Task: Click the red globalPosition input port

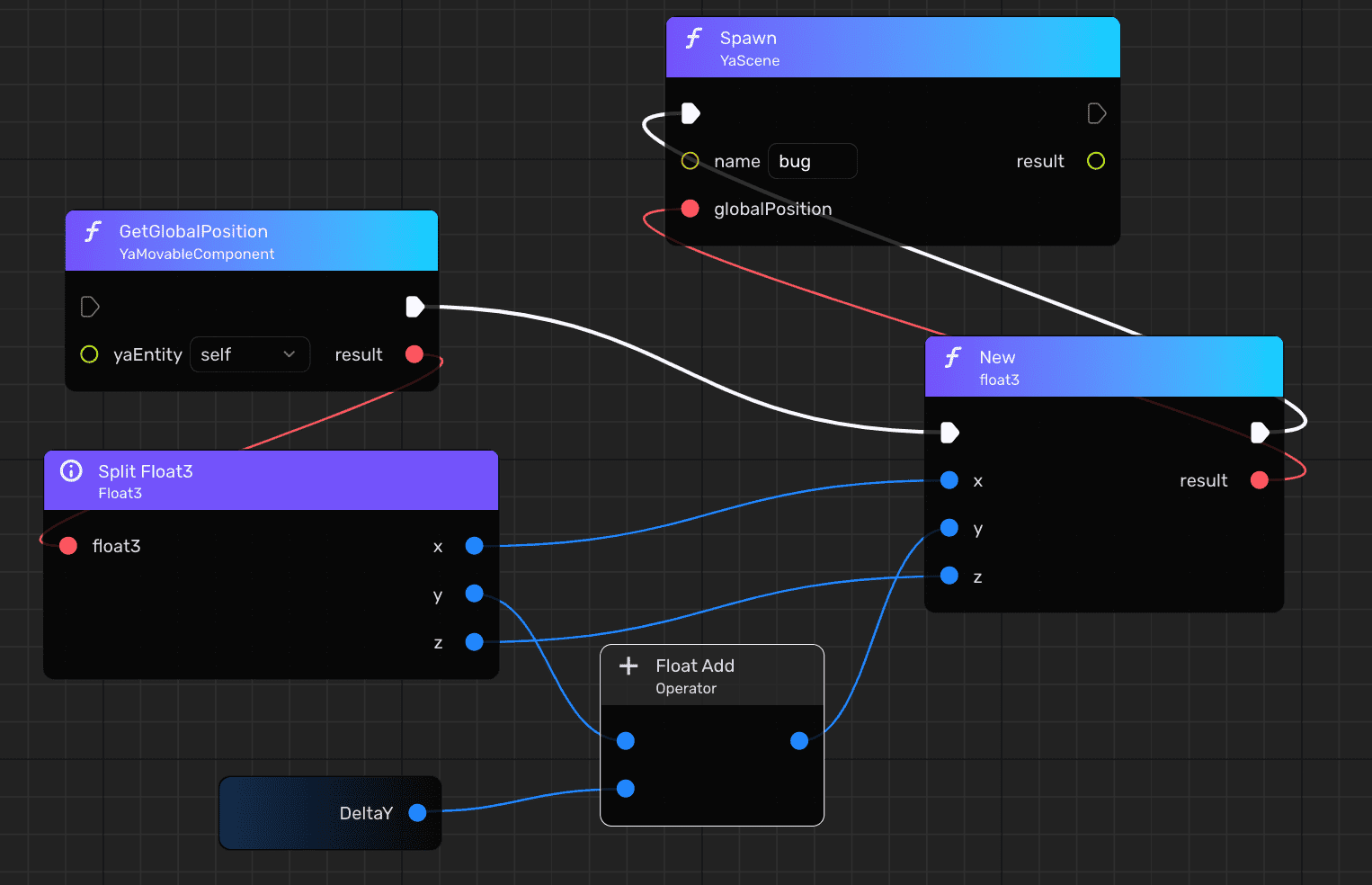Action: [x=690, y=209]
